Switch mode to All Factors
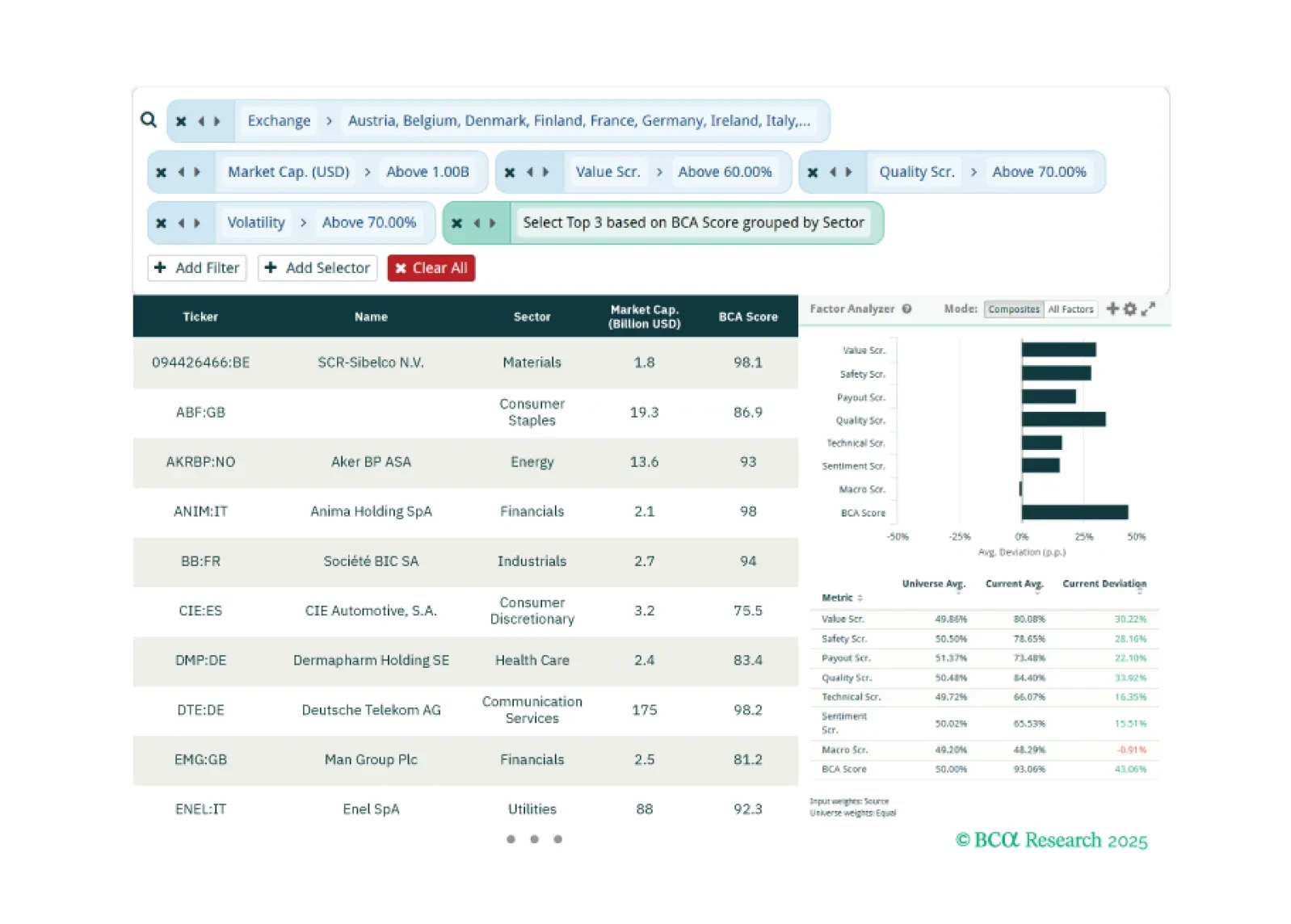Image resolution: width=1291 pixels, height=924 pixels. tap(1070, 309)
